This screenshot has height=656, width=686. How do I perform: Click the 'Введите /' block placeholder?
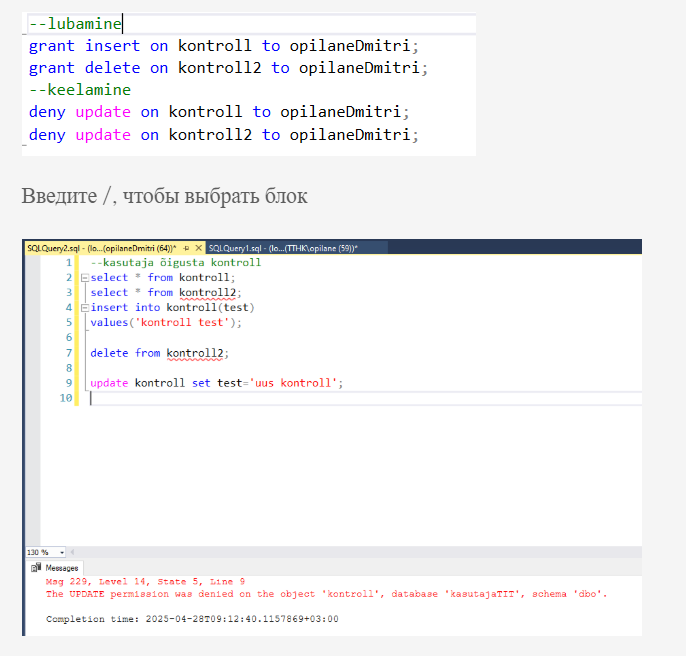tap(164, 196)
